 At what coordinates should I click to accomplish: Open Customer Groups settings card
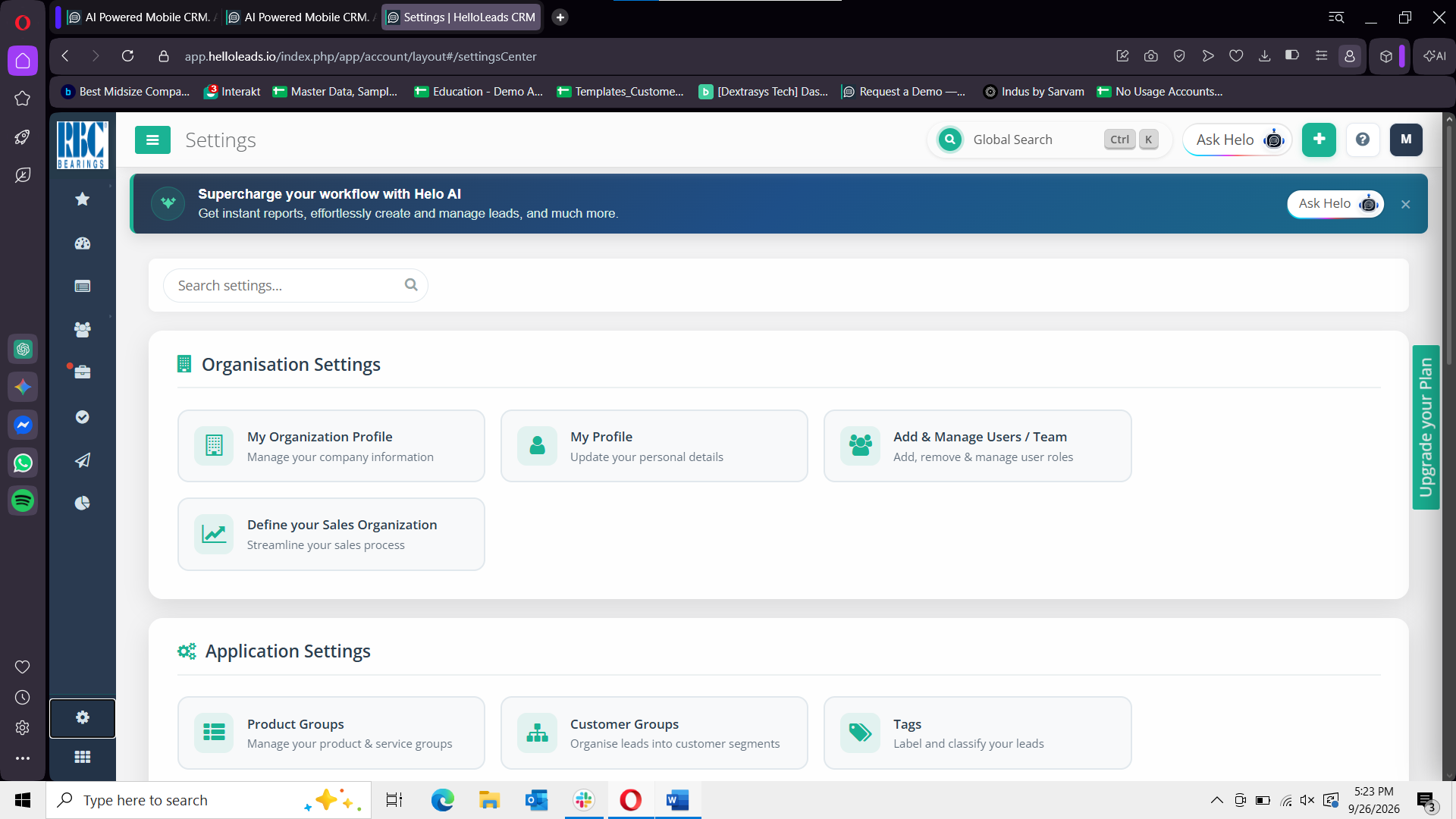(654, 733)
